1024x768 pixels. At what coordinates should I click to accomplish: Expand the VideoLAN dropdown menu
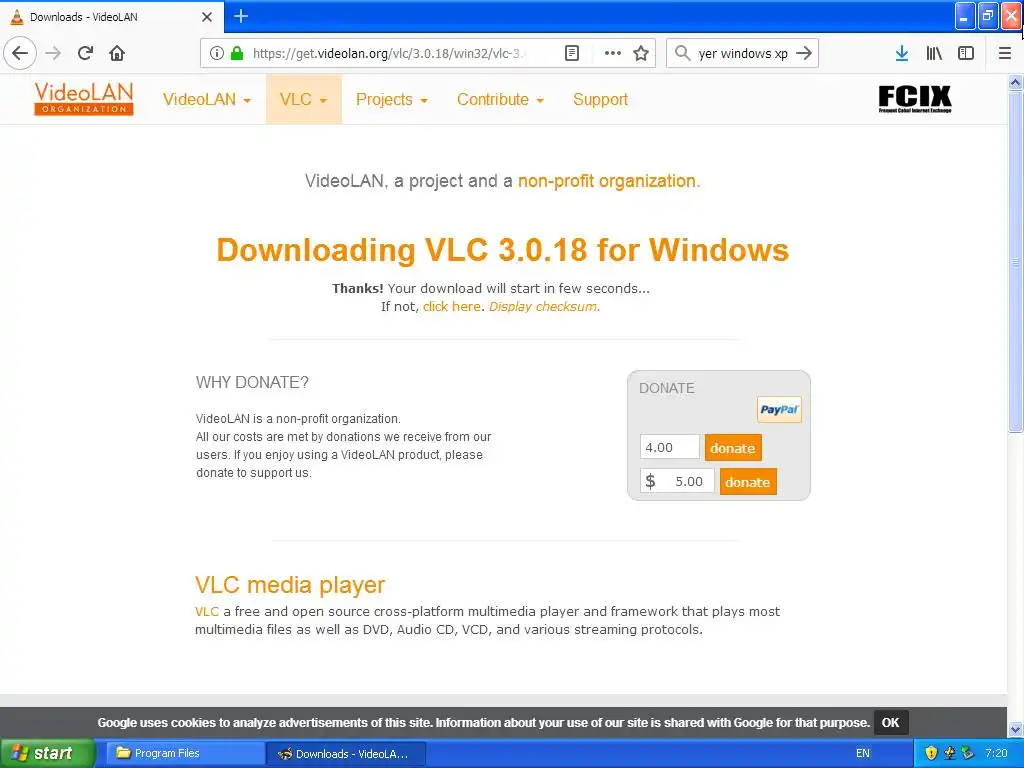click(x=207, y=99)
